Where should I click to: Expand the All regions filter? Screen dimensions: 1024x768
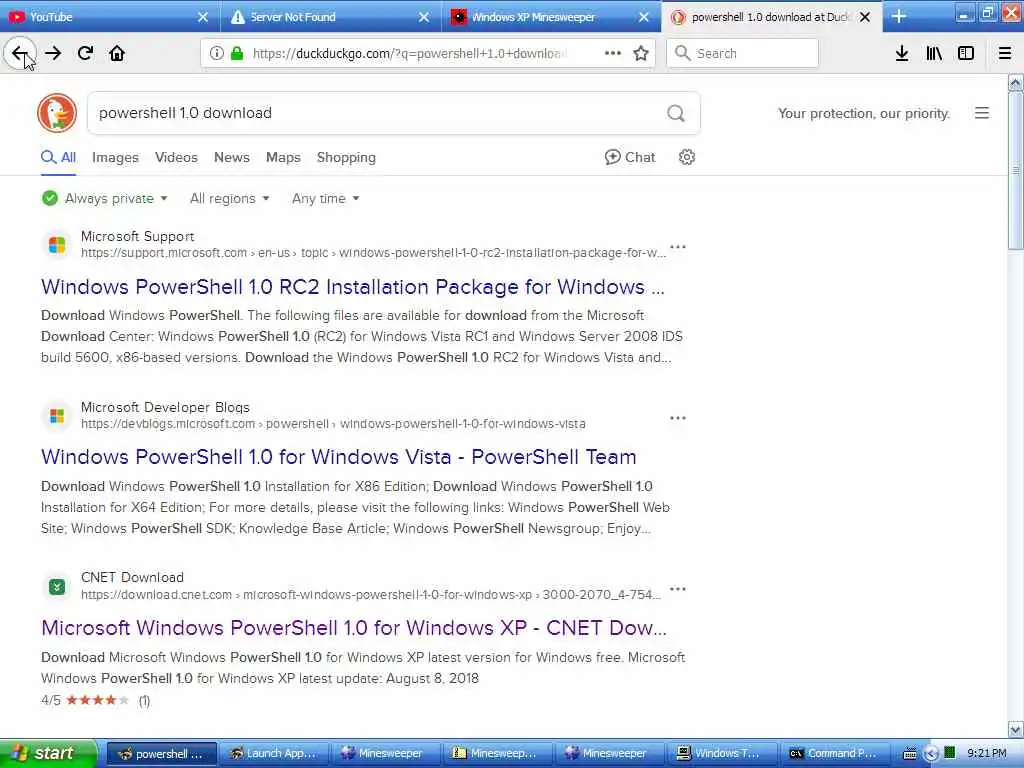[x=229, y=198]
